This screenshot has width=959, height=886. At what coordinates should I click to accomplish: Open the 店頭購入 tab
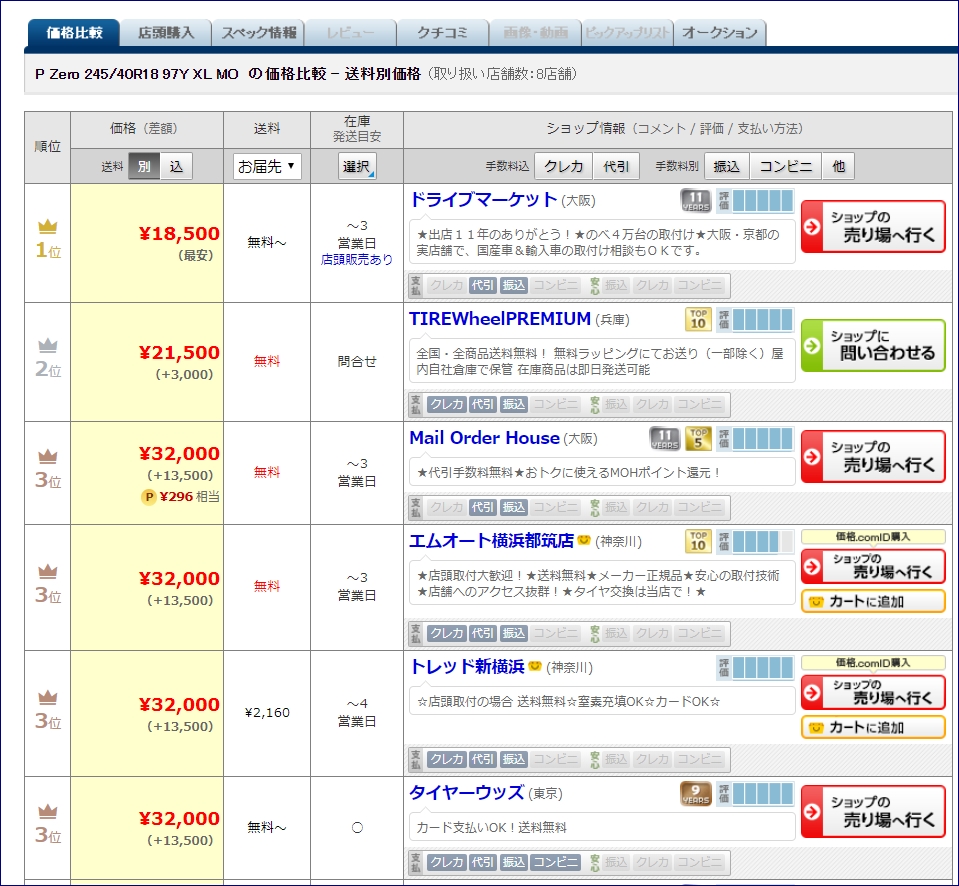166,33
